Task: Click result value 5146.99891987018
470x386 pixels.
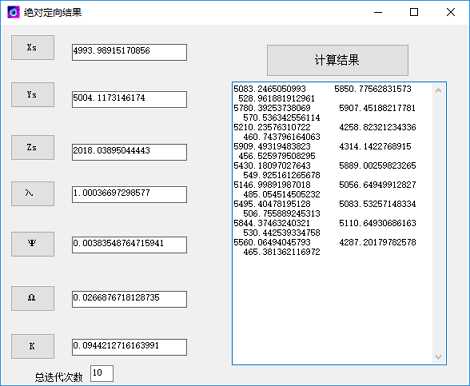Action: pyautogui.click(x=272, y=185)
